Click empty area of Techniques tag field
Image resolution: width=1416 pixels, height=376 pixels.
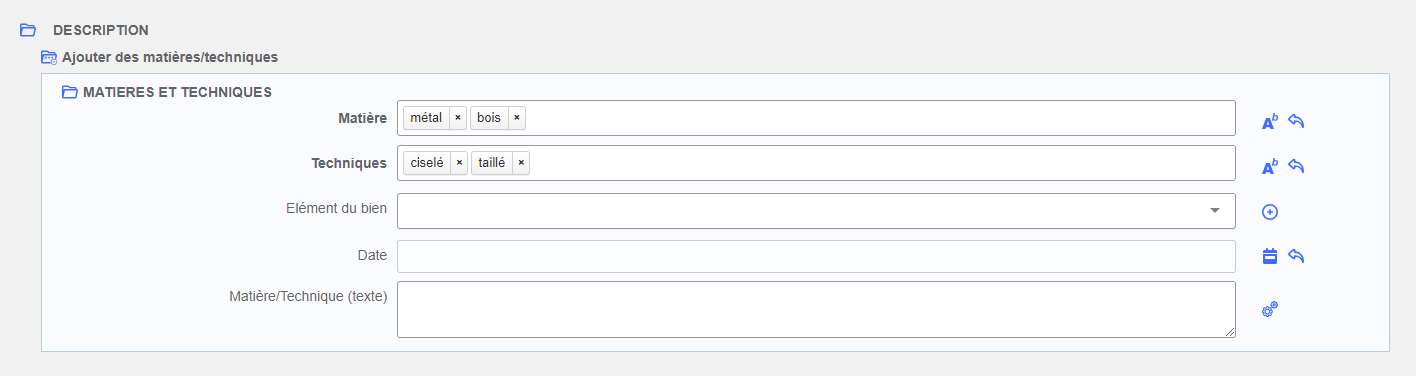pyautogui.click(x=882, y=163)
